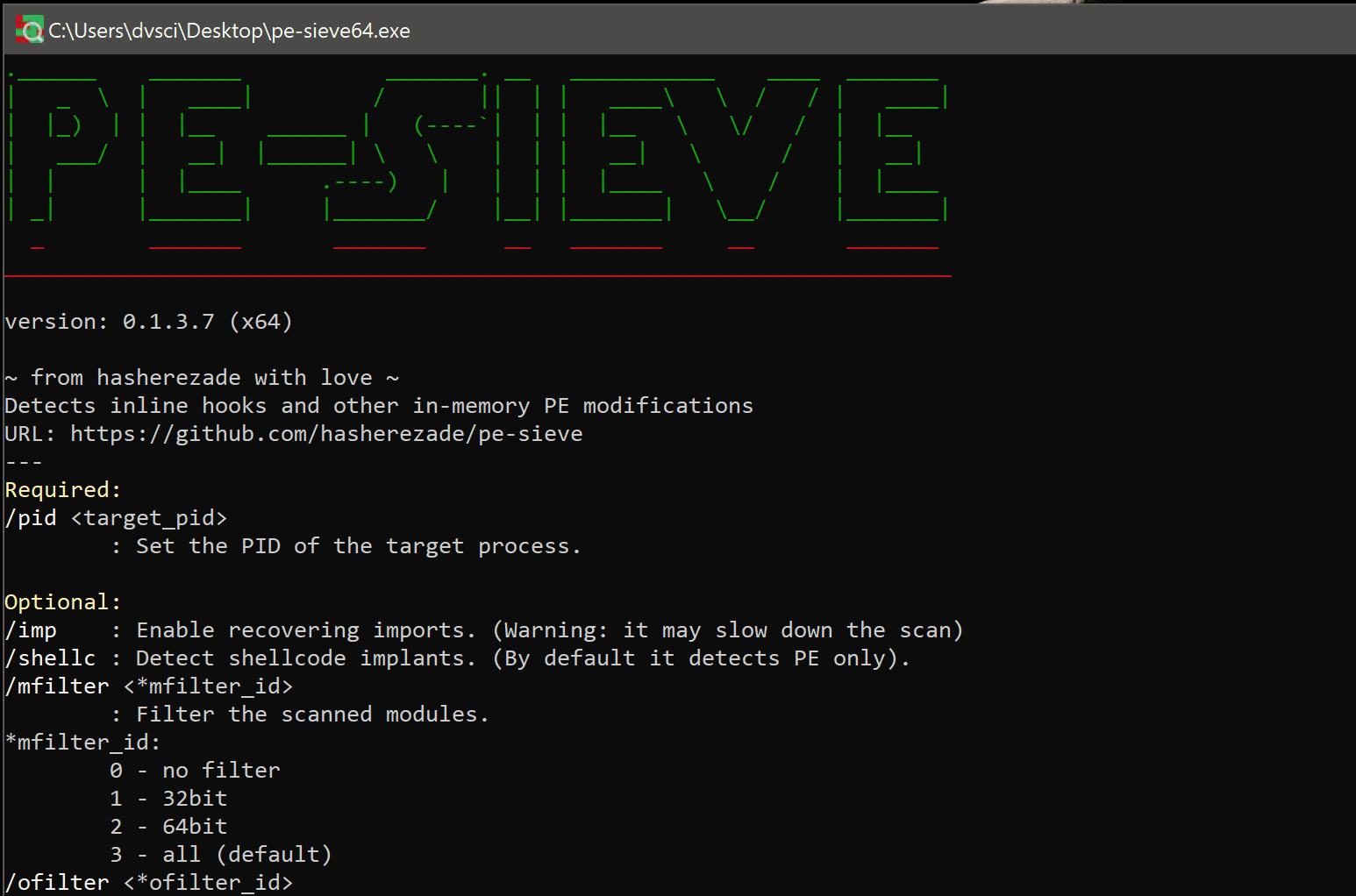The height and width of the screenshot is (896, 1356).
Task: Open the github.com/hasherezade/pe-sieve URL
Action: point(326,434)
